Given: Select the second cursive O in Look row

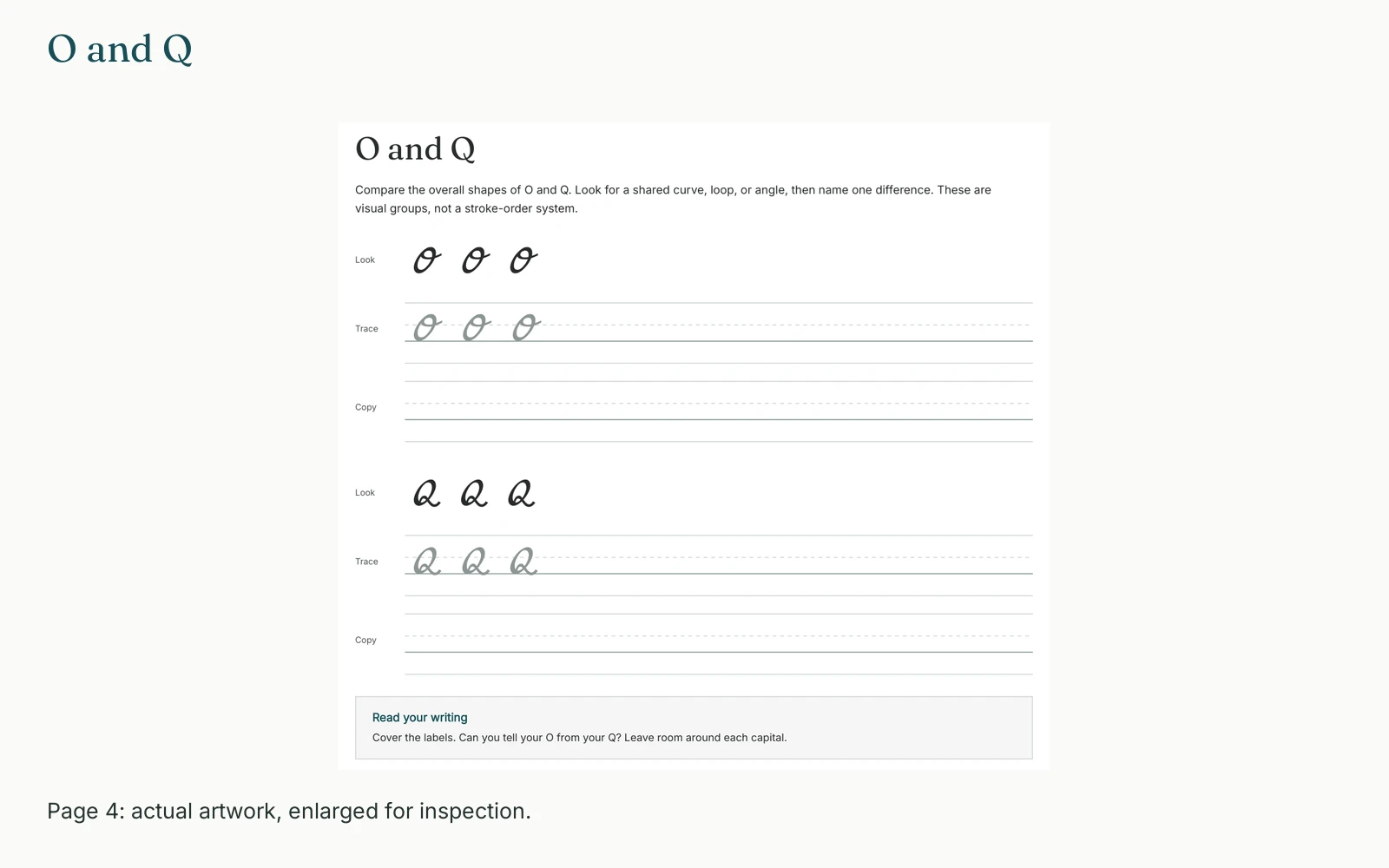Looking at the screenshot, I should 476,260.
